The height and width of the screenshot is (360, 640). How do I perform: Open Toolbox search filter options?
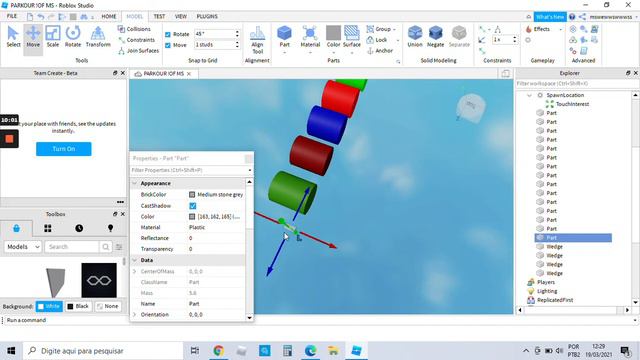point(119,247)
